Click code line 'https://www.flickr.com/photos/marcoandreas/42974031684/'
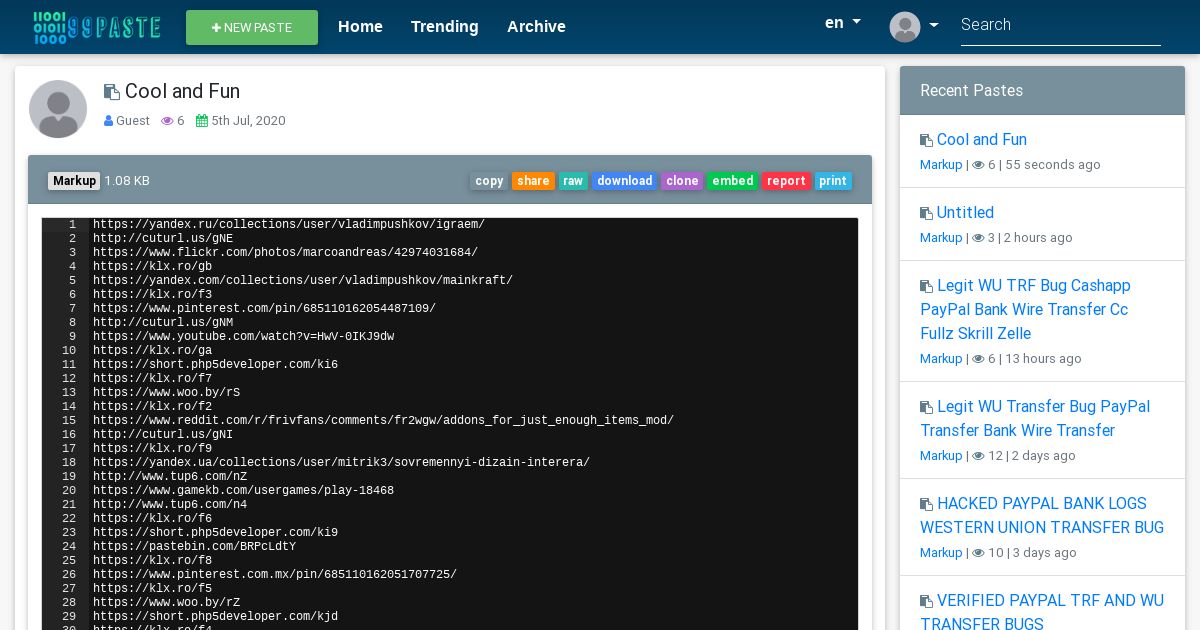1200x630 pixels. pos(285,253)
